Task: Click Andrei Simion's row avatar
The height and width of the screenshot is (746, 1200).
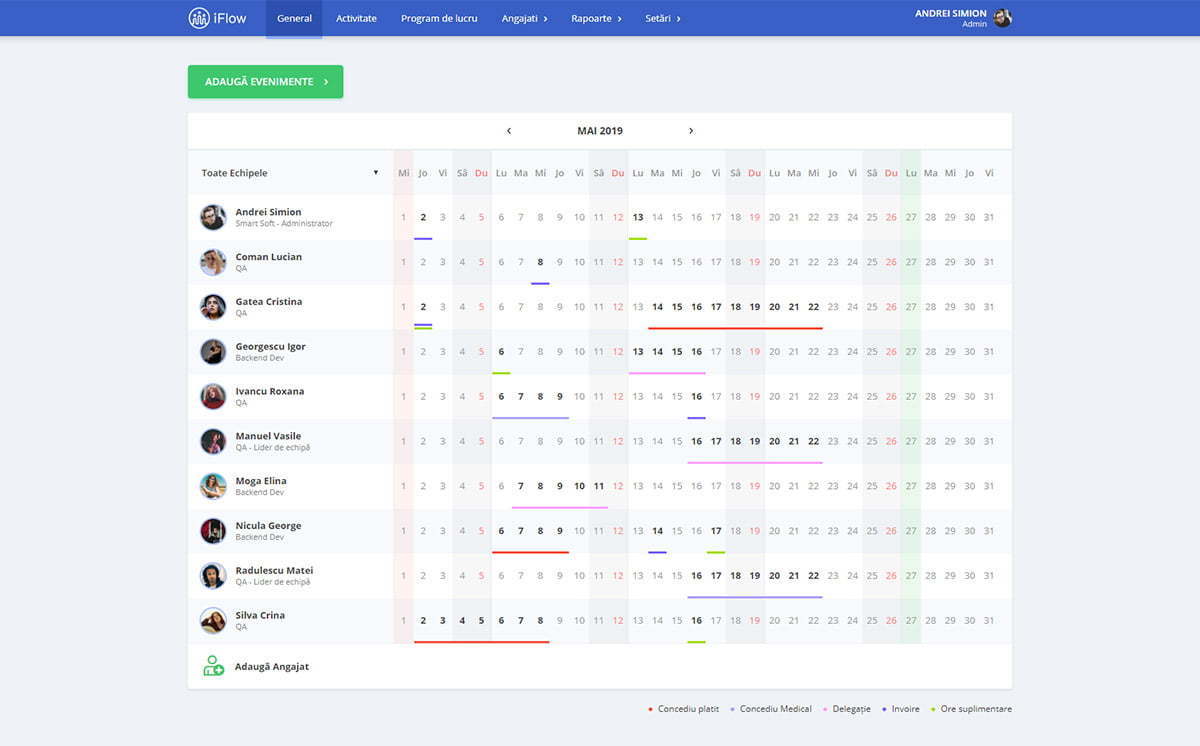Action: point(213,217)
